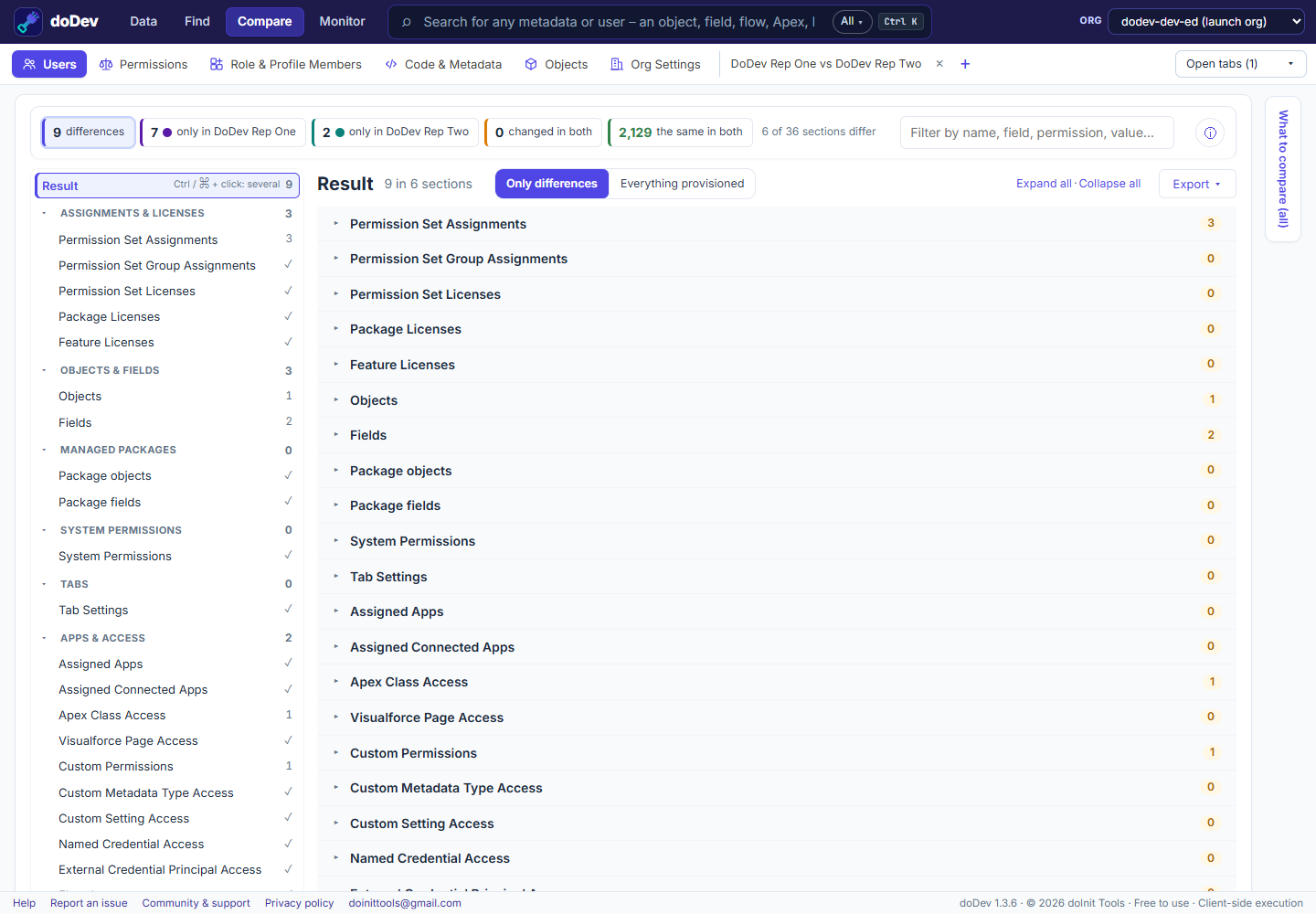Filter by only in DoDev Rep One
Viewport: 1316px width, 914px height.
[x=223, y=132]
